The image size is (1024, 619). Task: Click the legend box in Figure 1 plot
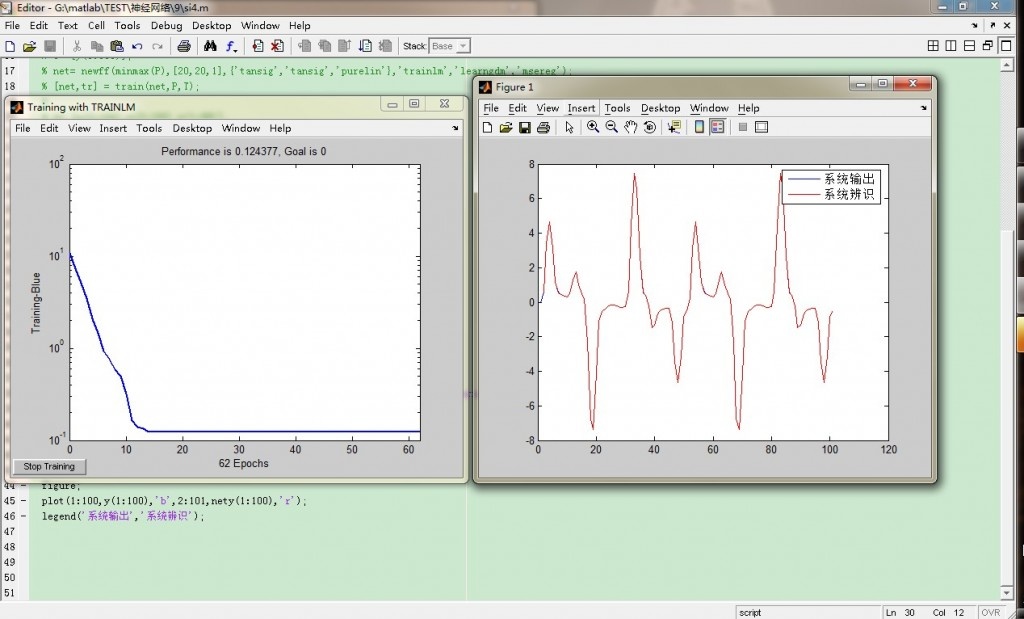pyautogui.click(x=832, y=186)
